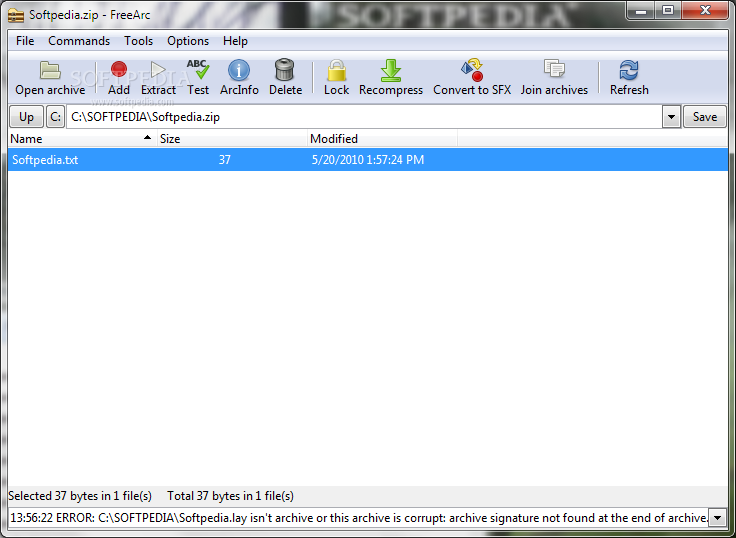The height and width of the screenshot is (538, 736).
Task: Click the Refresh toolbar icon
Action: pos(629,70)
